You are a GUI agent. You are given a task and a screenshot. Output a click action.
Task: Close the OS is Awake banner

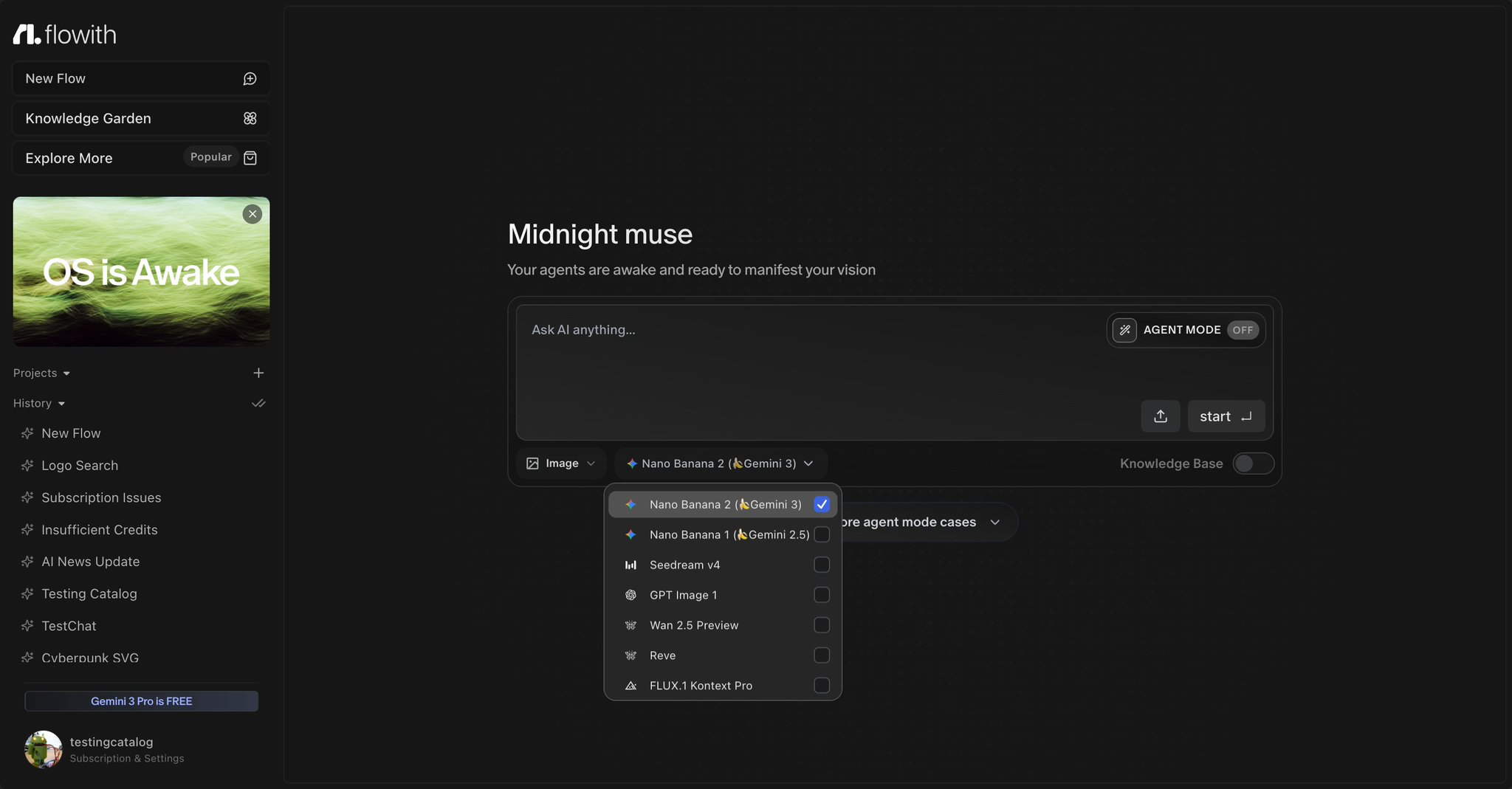(252, 214)
